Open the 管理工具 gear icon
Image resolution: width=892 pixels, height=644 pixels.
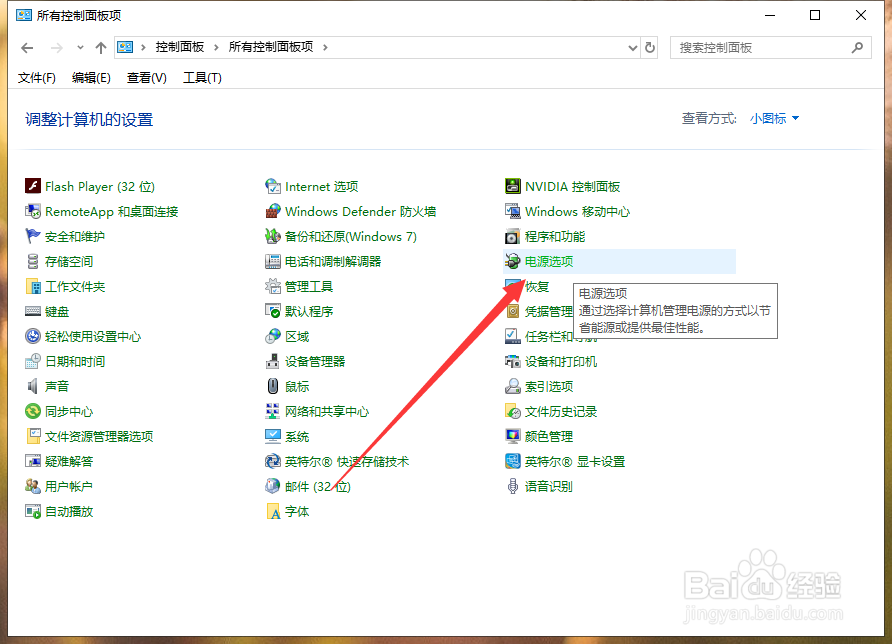pyautogui.click(x=273, y=286)
